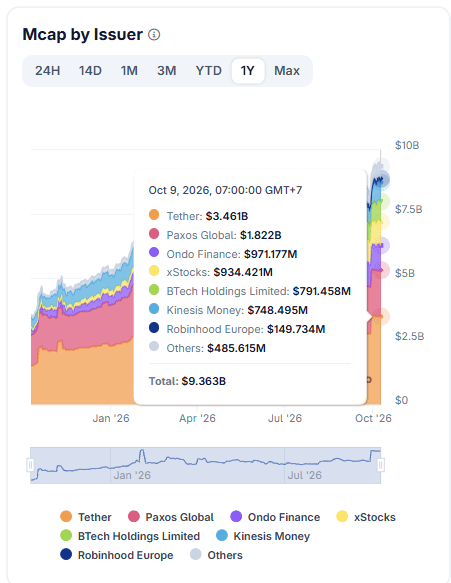
Task: Click the orange Tether dot in tooltip
Action: coord(154,215)
